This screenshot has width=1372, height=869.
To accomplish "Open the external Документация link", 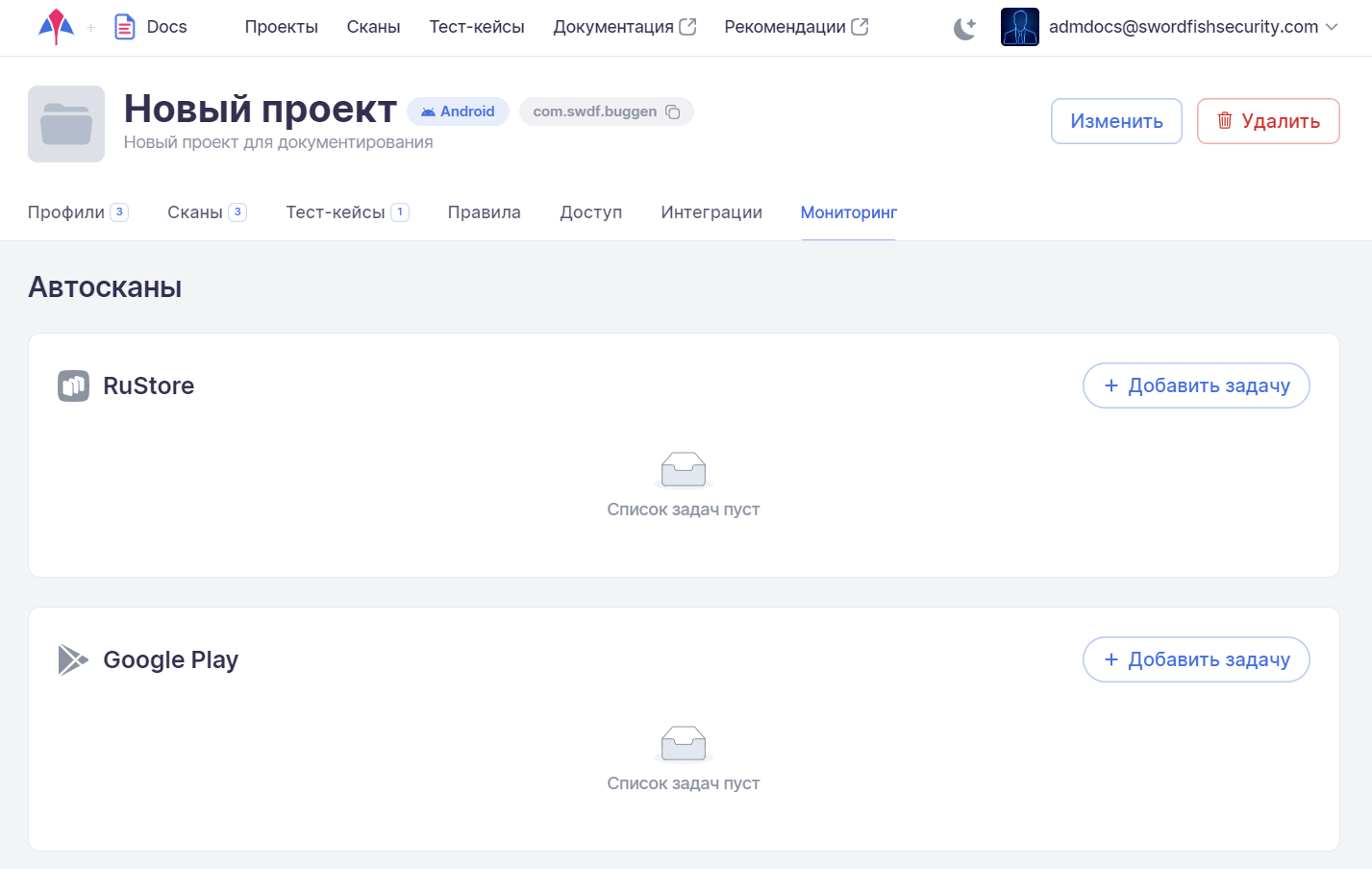I will [x=624, y=27].
